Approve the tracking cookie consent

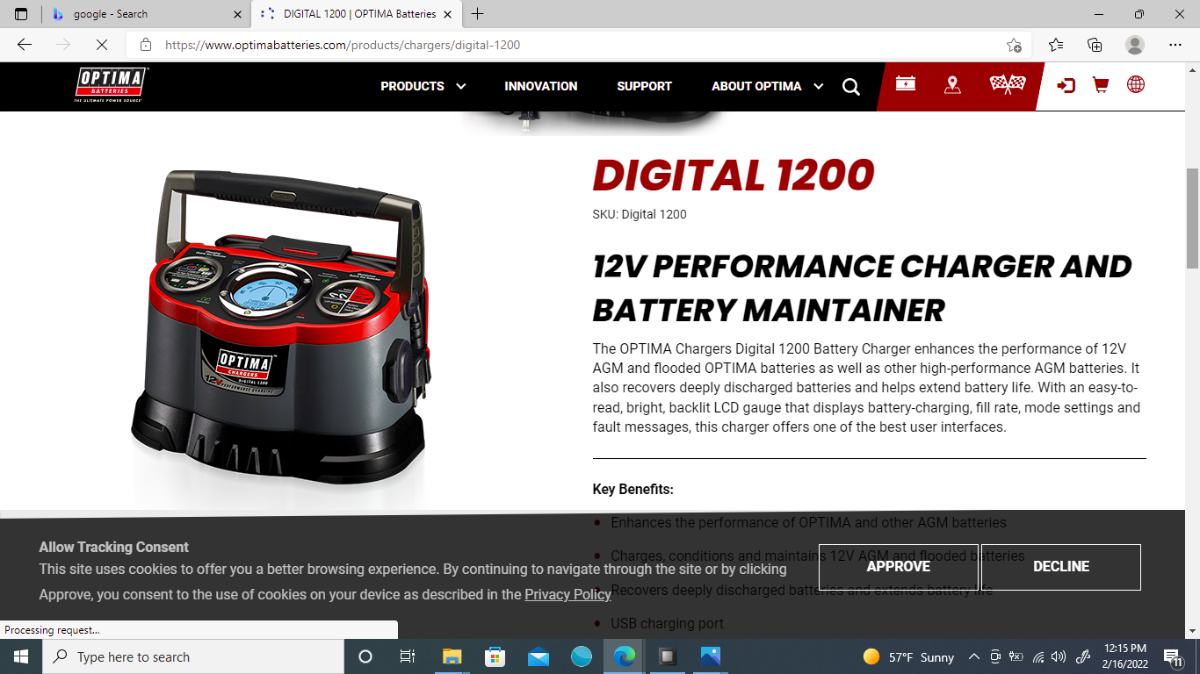pyautogui.click(x=898, y=566)
